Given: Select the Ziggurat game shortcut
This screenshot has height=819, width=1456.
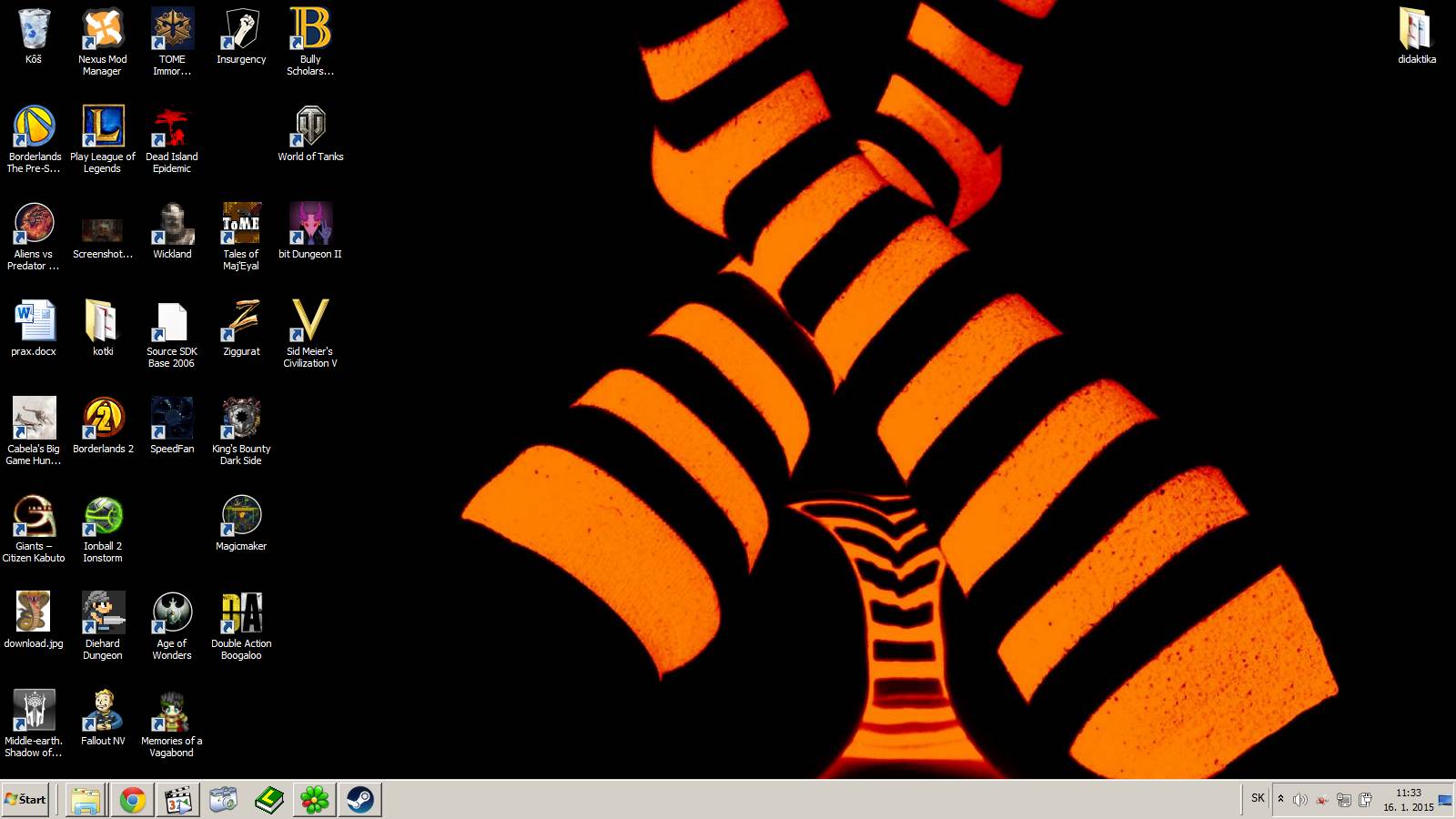Looking at the screenshot, I should [241, 329].
